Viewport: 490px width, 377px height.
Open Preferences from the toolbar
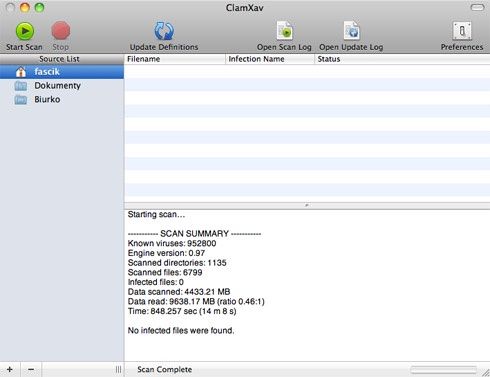(x=462, y=31)
